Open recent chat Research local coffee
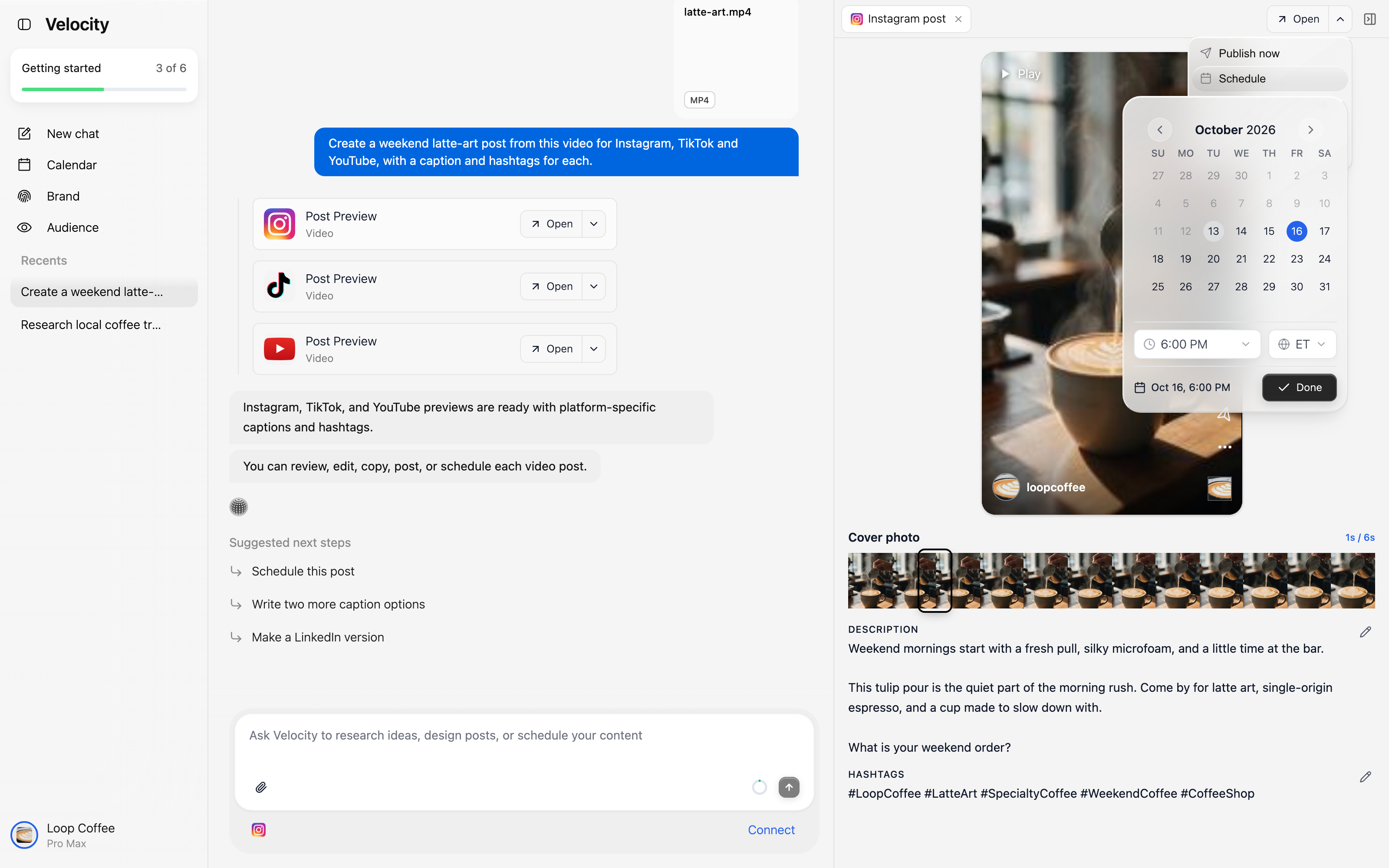The height and width of the screenshot is (868, 1389). coord(104,325)
